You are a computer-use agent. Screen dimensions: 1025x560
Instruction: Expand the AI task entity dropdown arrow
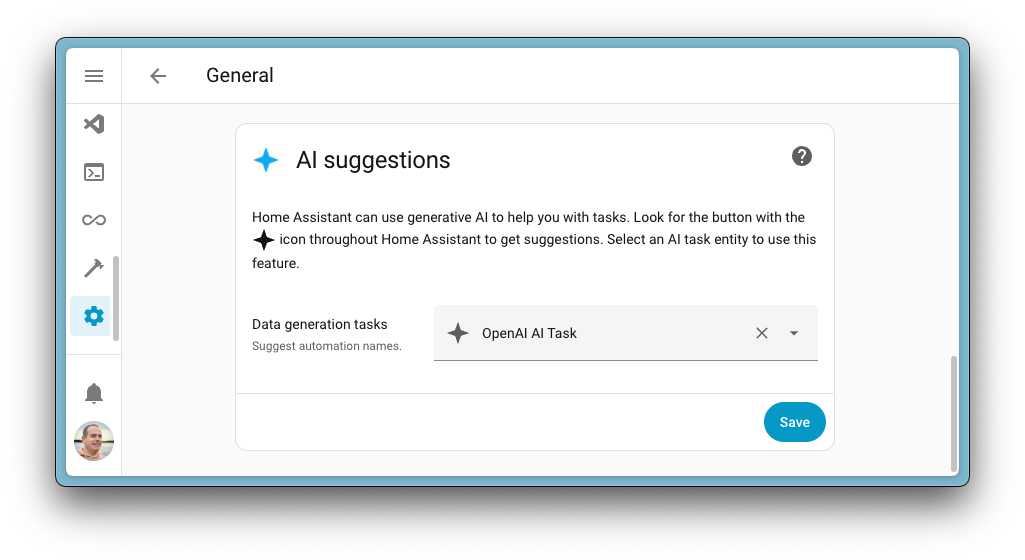(x=794, y=333)
